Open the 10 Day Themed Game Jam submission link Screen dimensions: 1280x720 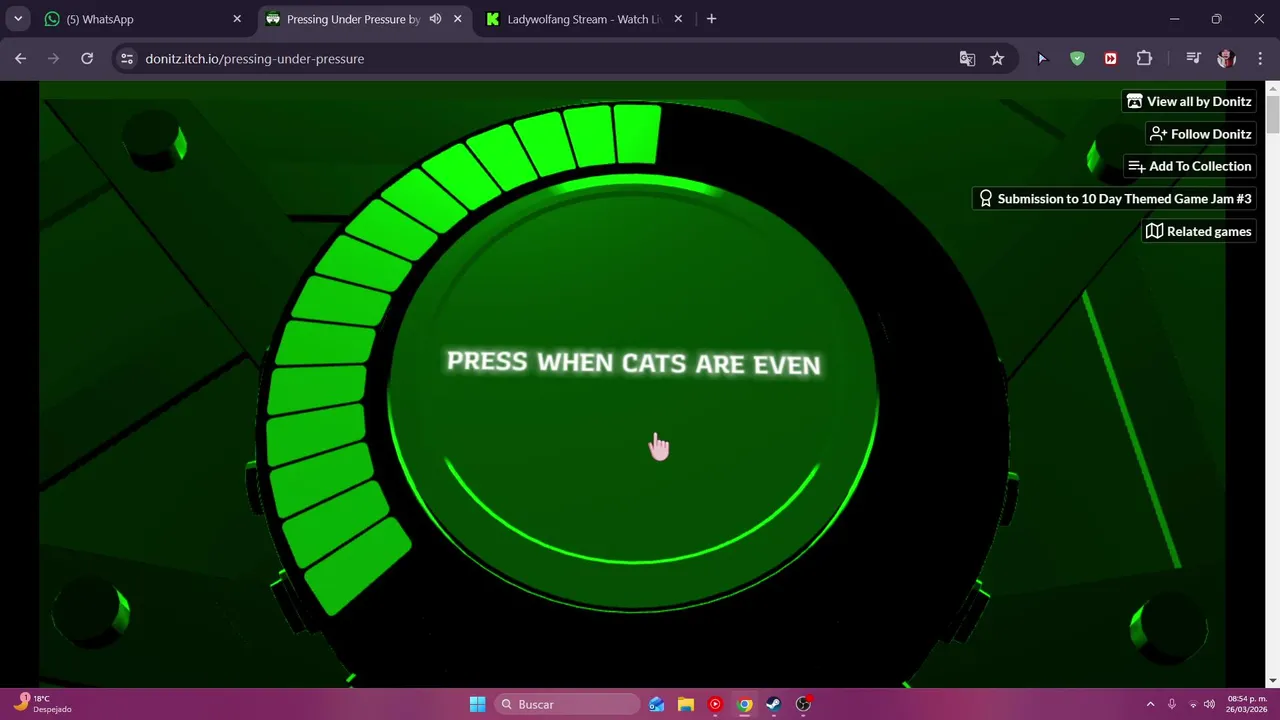(x=1114, y=198)
